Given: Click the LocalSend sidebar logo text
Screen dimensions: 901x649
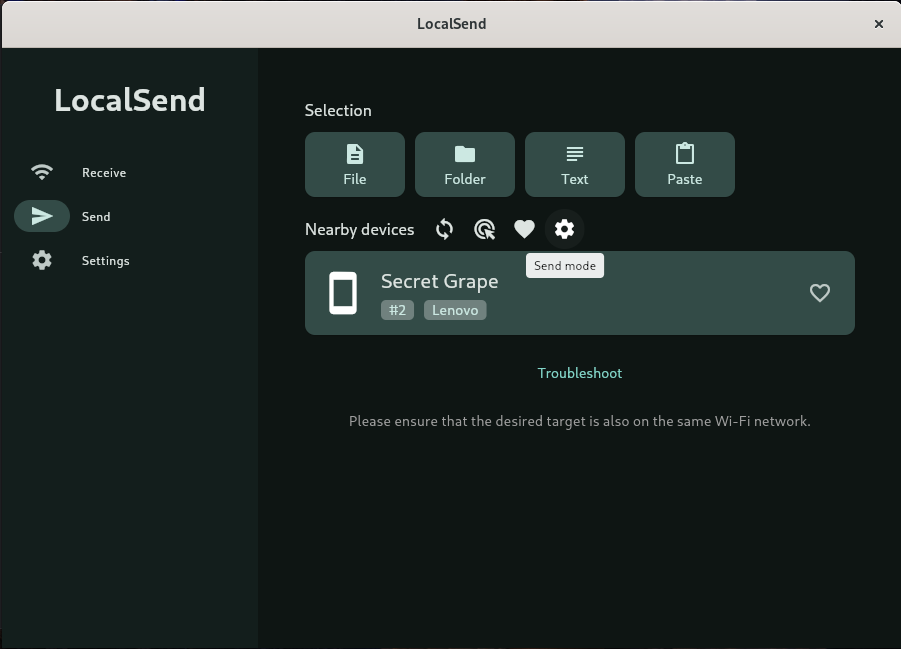Looking at the screenshot, I should click(129, 100).
